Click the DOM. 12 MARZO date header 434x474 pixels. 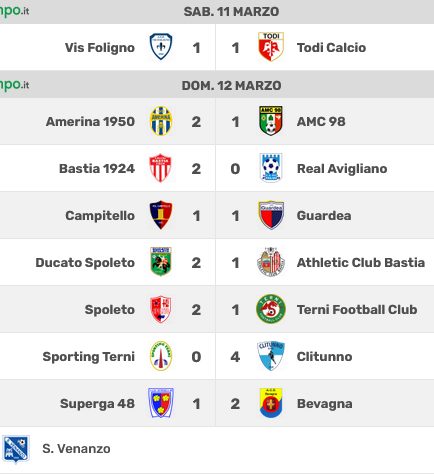coord(231,86)
